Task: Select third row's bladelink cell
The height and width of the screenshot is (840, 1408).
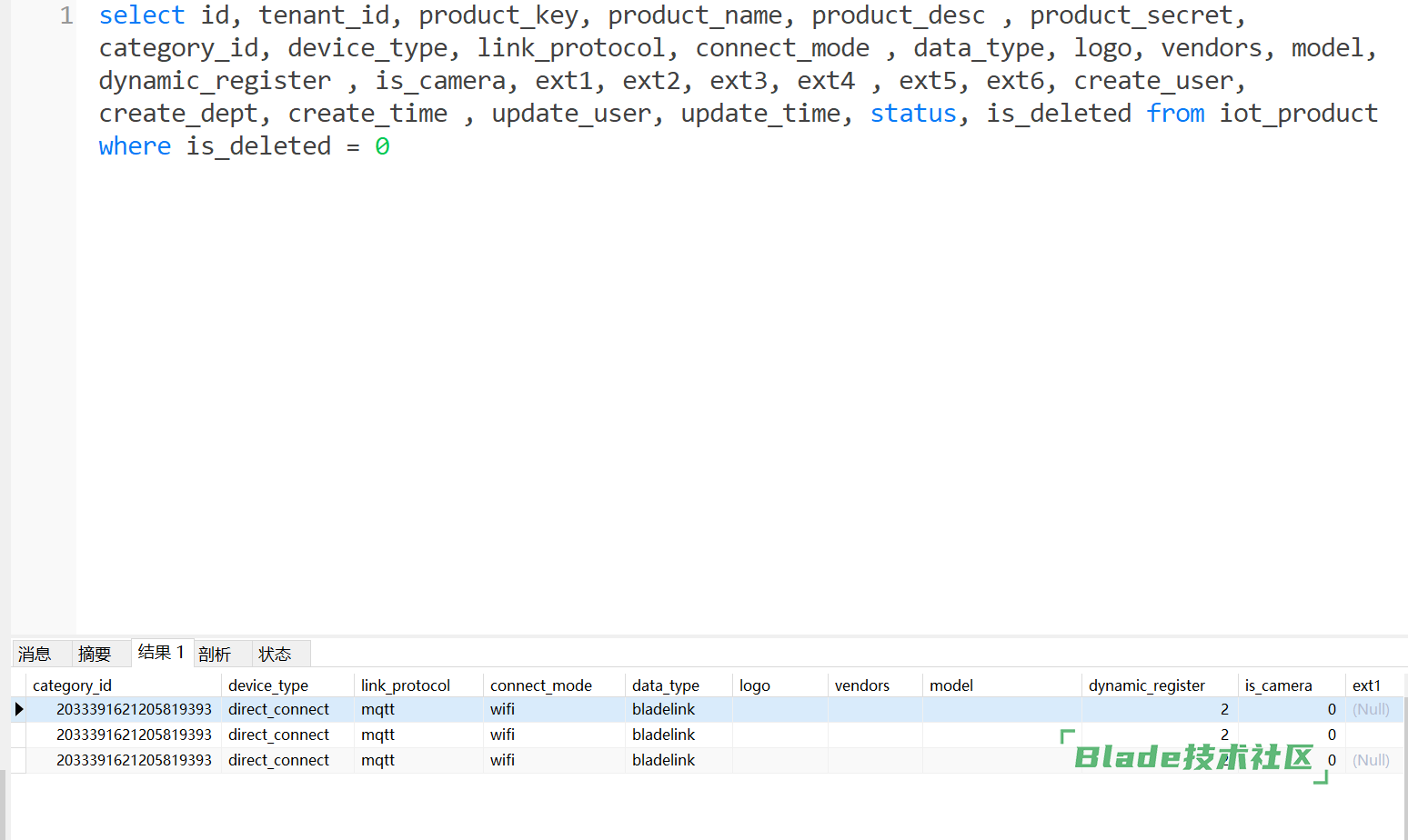Action: pos(663,760)
